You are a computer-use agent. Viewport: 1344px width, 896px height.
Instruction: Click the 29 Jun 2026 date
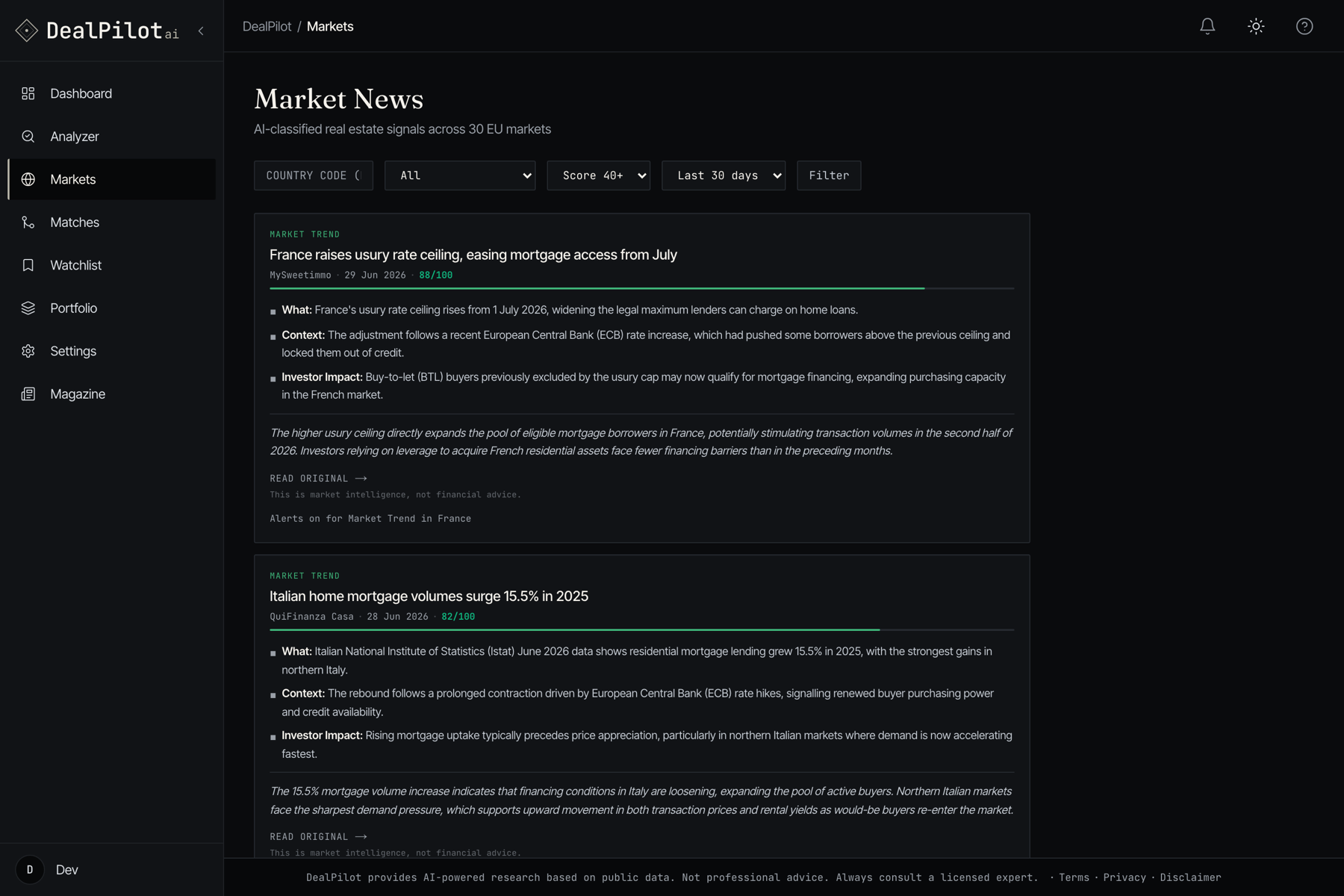coord(375,275)
